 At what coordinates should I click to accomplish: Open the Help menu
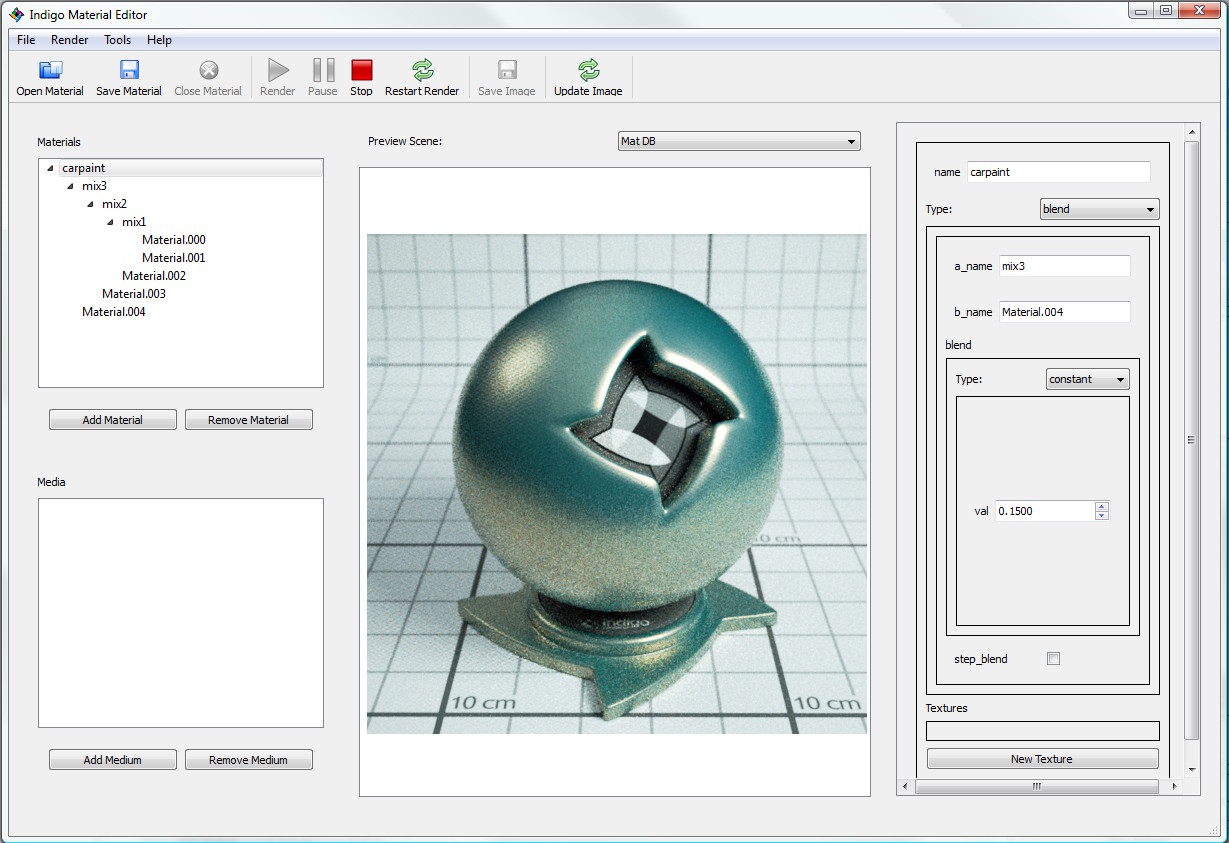click(159, 40)
